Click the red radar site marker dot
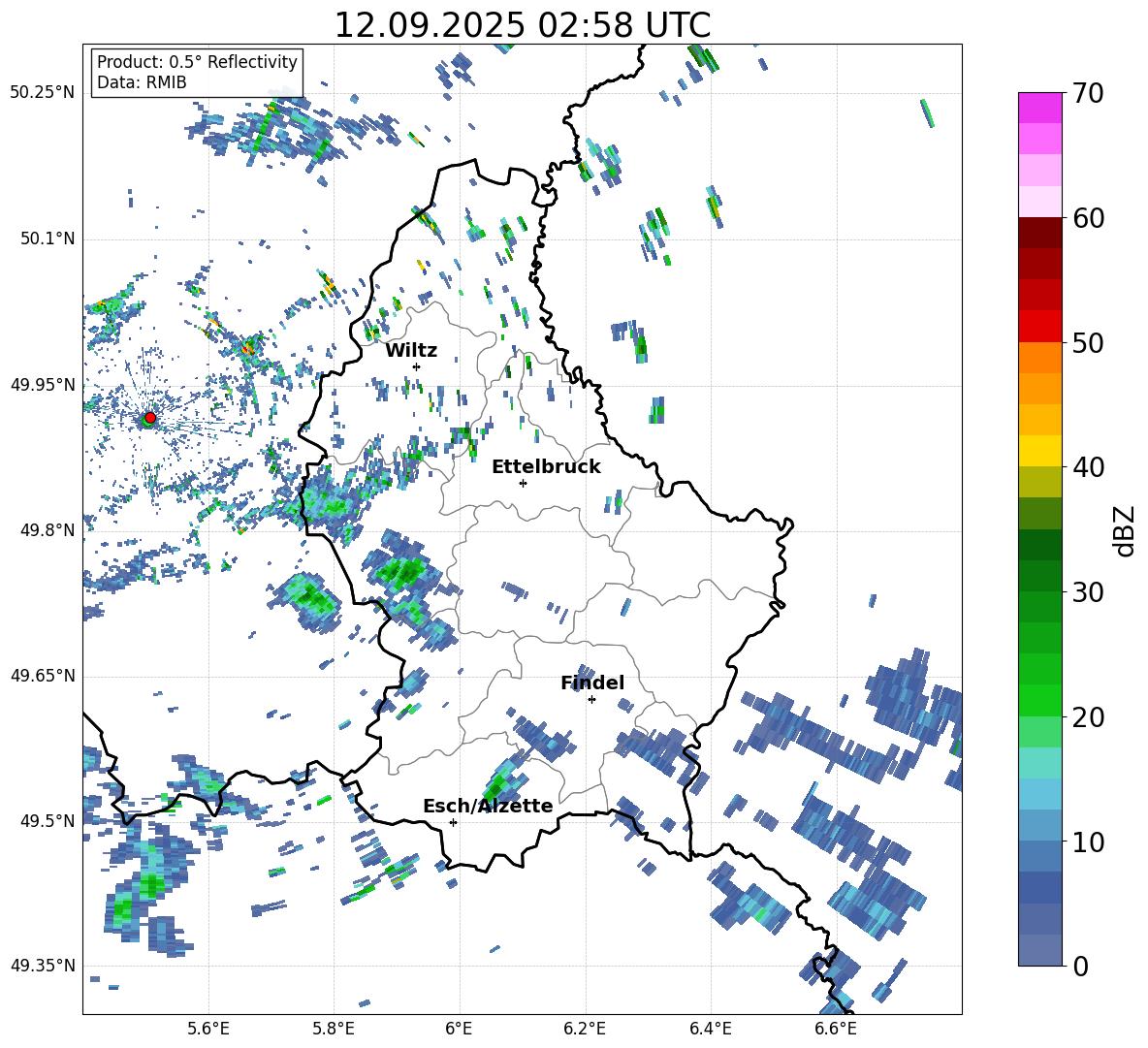The width and height of the screenshot is (1148, 1048). tap(150, 418)
